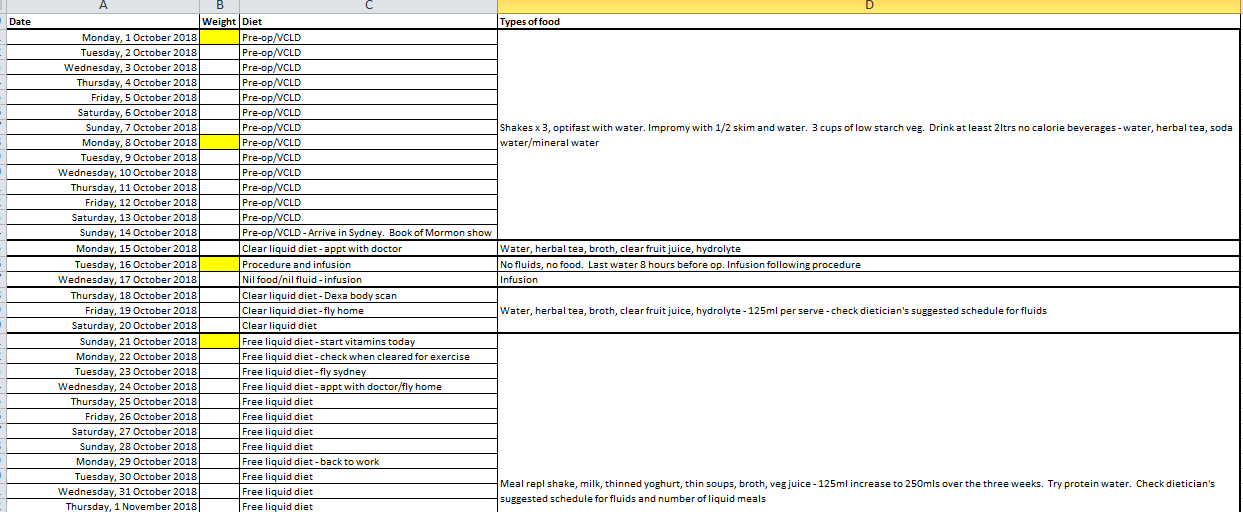This screenshot has height=512, width=1243.
Task: Select Free liquid diet - back to work cell
Action: click(x=368, y=461)
